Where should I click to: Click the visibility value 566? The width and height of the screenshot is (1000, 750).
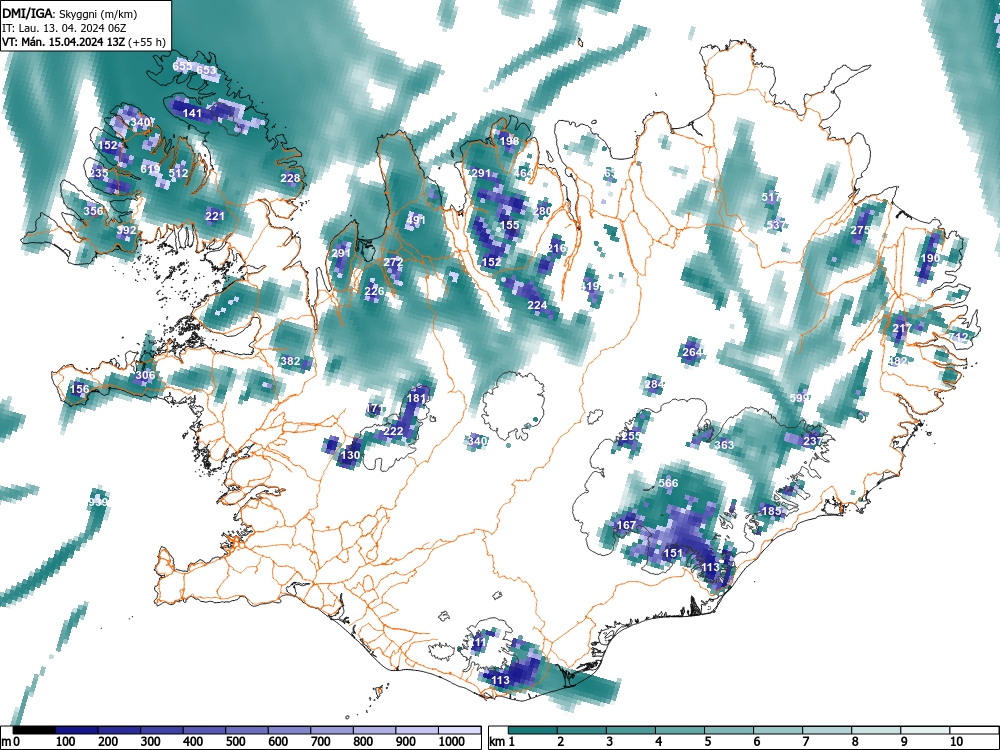click(668, 483)
